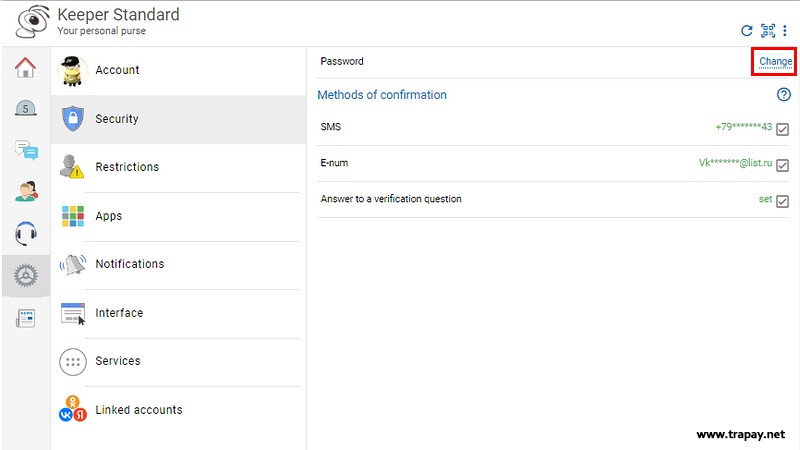Open the three-dot more options menu
The width and height of the screenshot is (800, 450).
[x=785, y=31]
